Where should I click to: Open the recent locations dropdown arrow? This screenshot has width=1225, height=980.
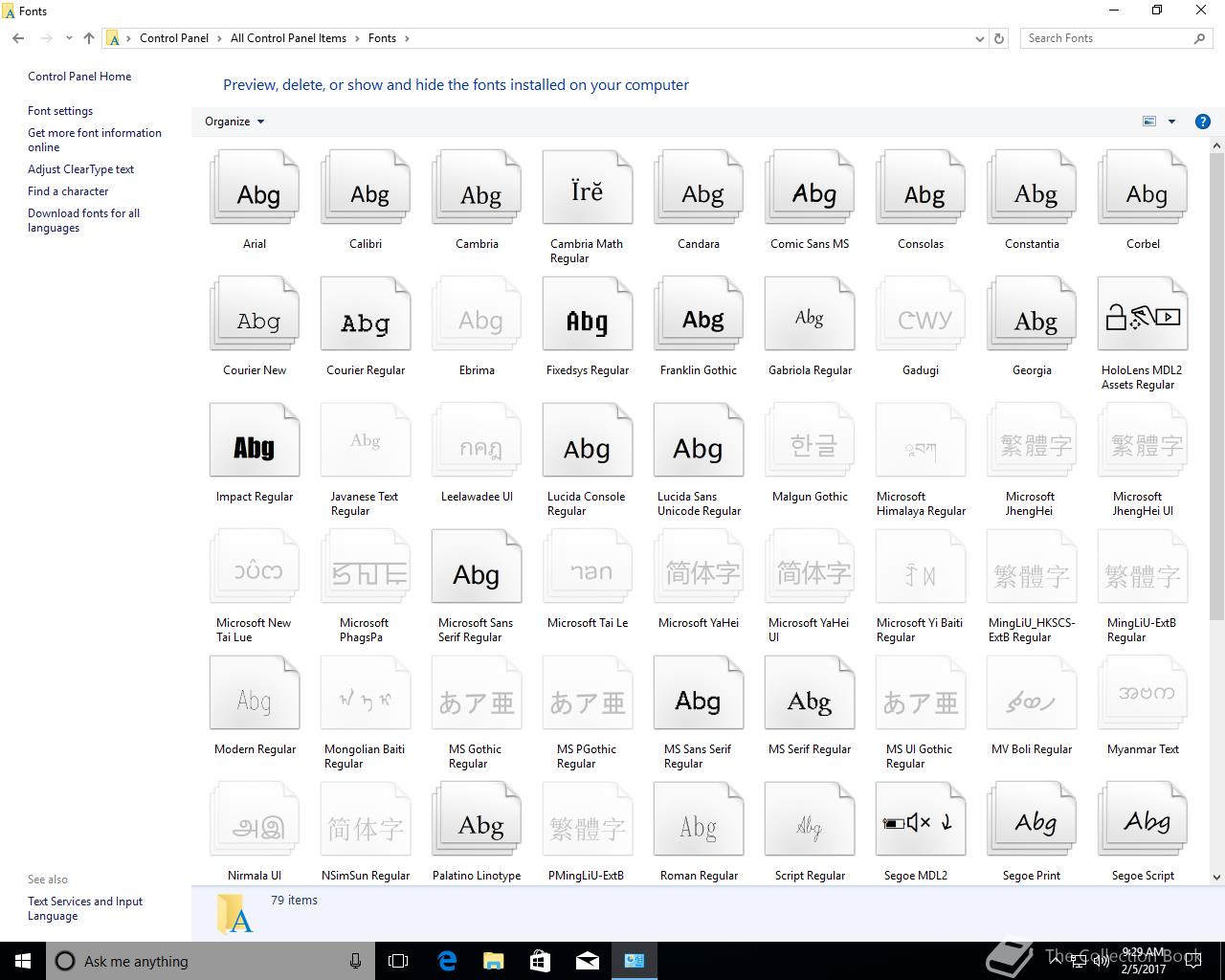(x=69, y=38)
